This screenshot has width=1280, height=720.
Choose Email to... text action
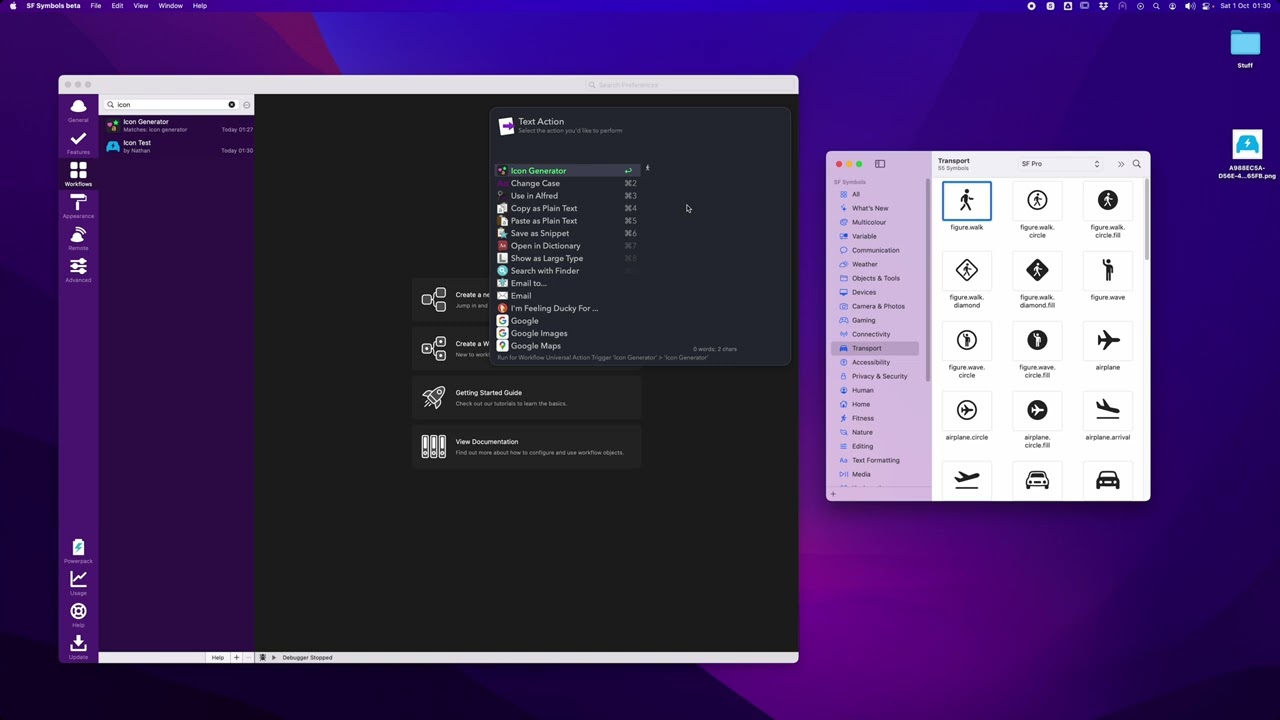[566, 283]
